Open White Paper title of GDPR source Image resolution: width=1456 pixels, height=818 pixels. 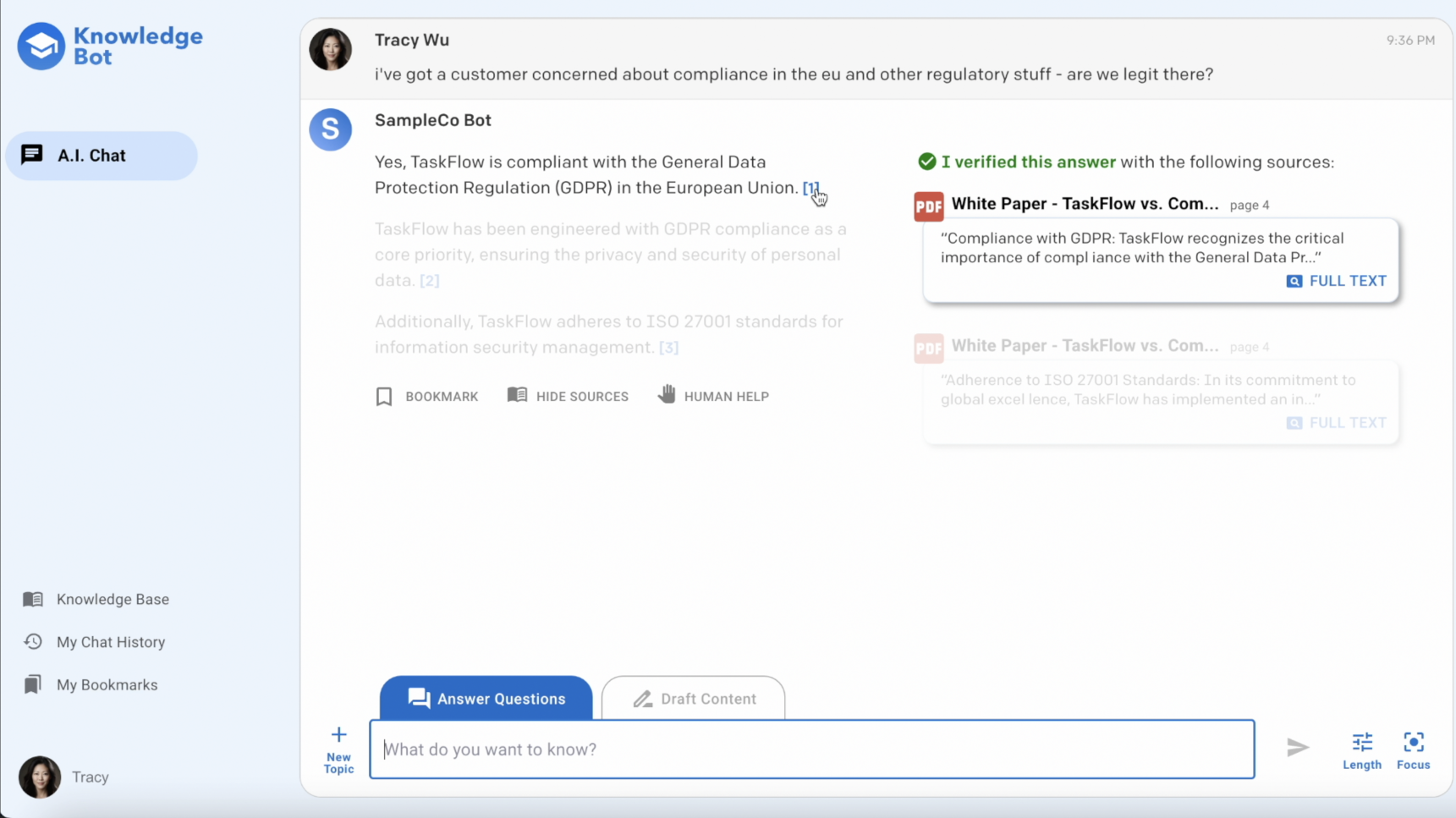click(x=1085, y=204)
